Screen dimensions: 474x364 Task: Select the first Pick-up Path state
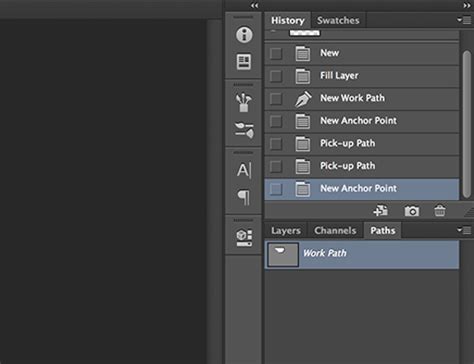[362, 144]
